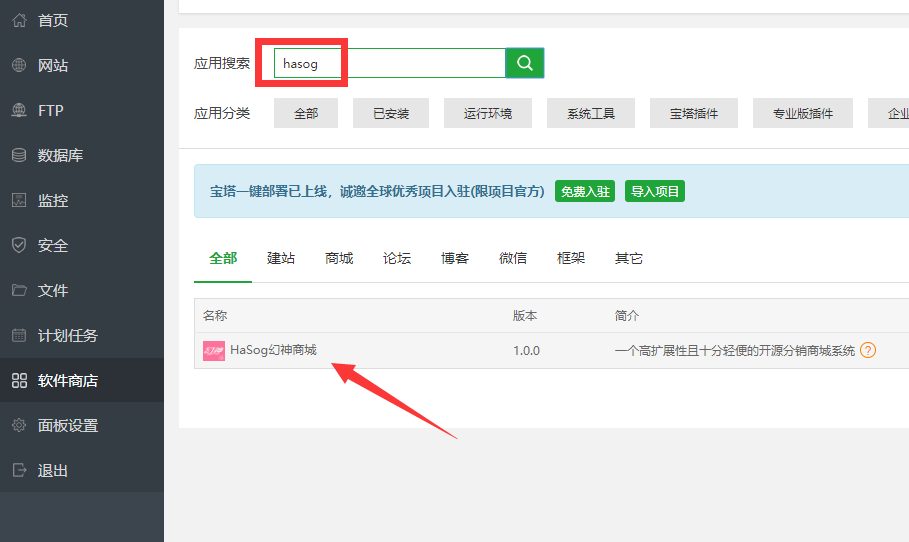Switch to the 框架 tab
909x542 pixels.
(x=571, y=258)
